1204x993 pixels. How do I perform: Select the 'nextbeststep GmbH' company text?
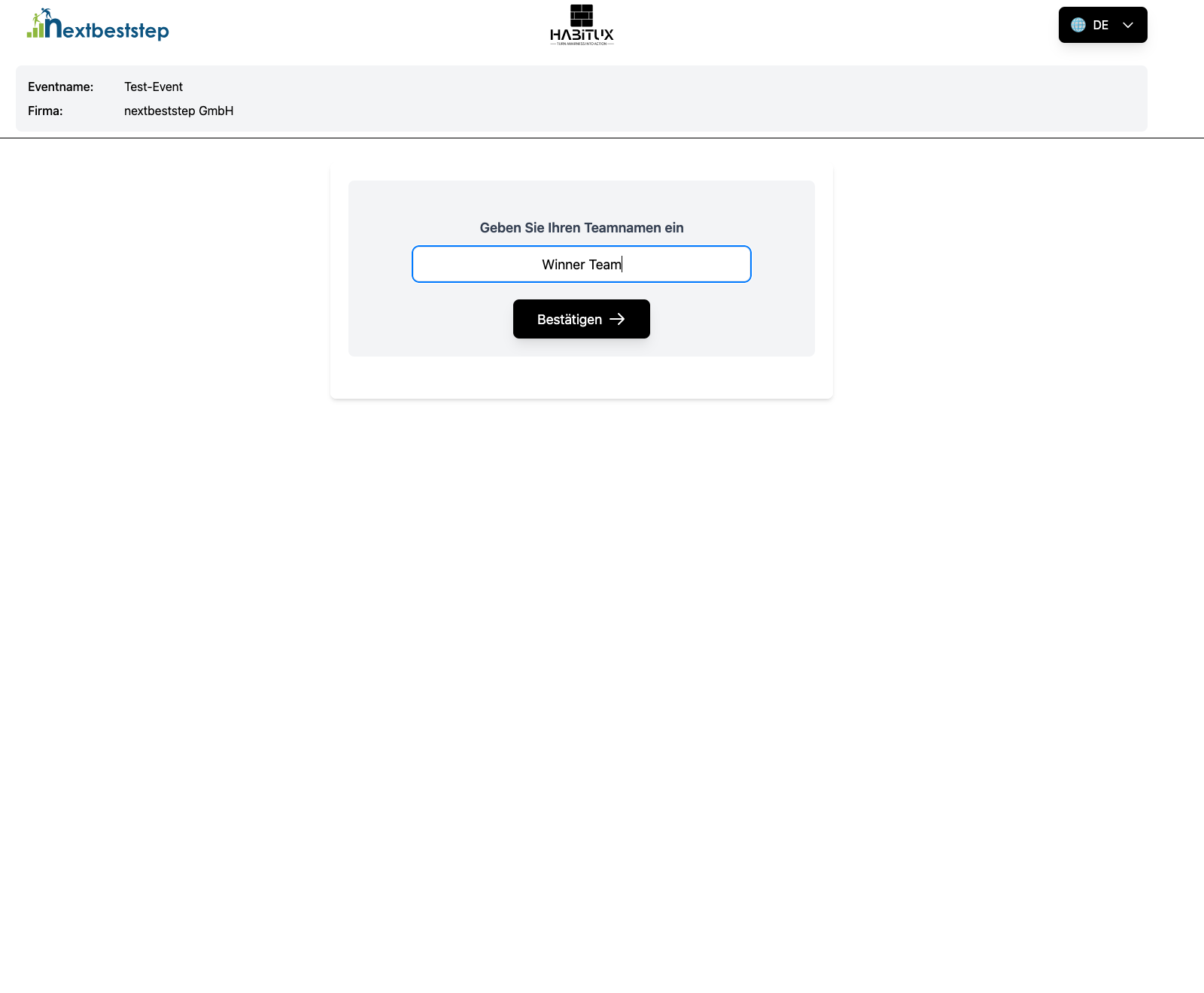pos(179,111)
